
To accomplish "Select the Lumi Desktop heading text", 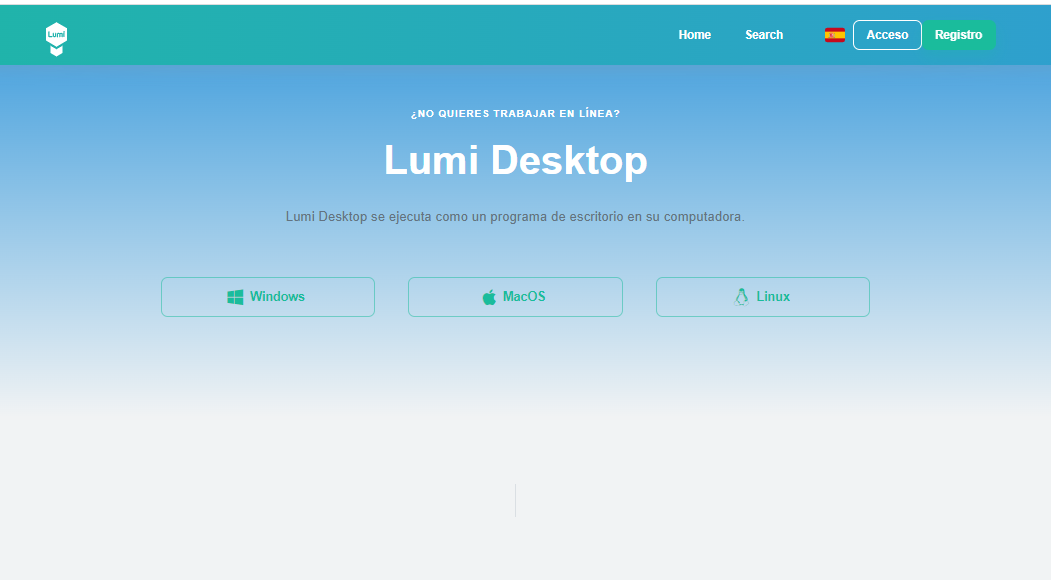I will [515, 160].
